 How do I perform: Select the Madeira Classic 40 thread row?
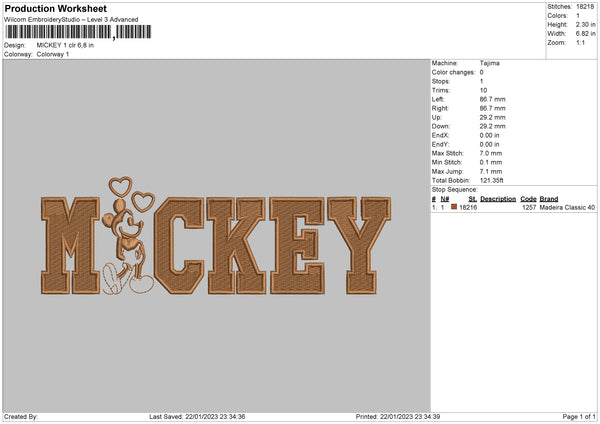click(514, 207)
